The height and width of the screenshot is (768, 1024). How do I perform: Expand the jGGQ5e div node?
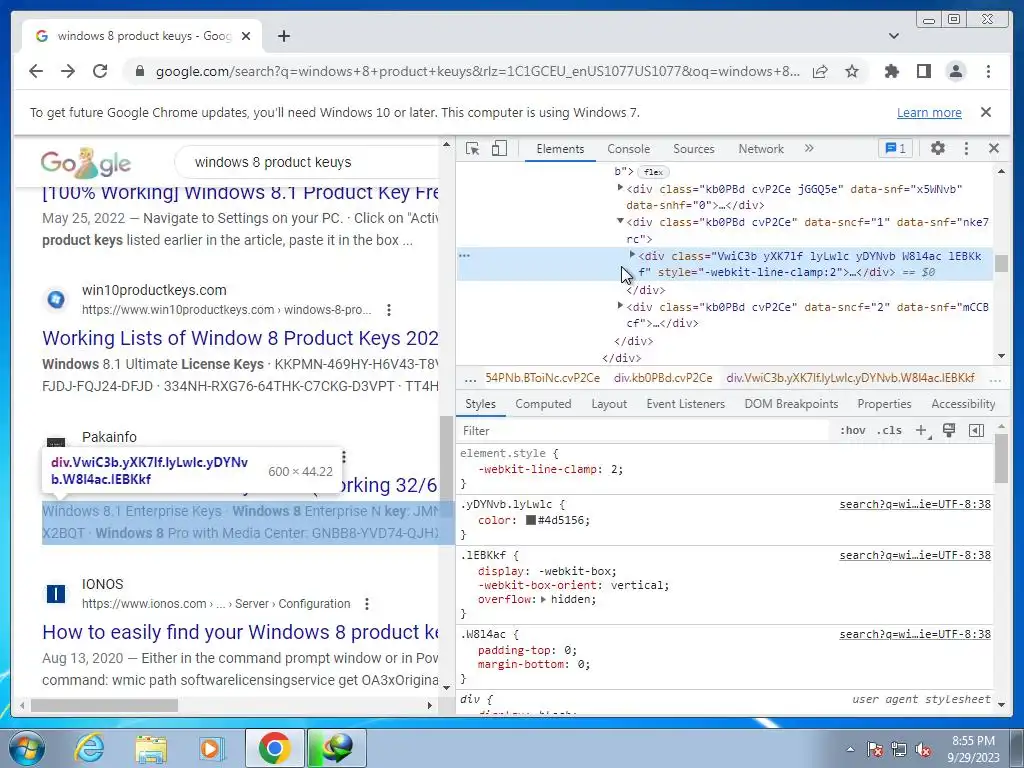620,188
